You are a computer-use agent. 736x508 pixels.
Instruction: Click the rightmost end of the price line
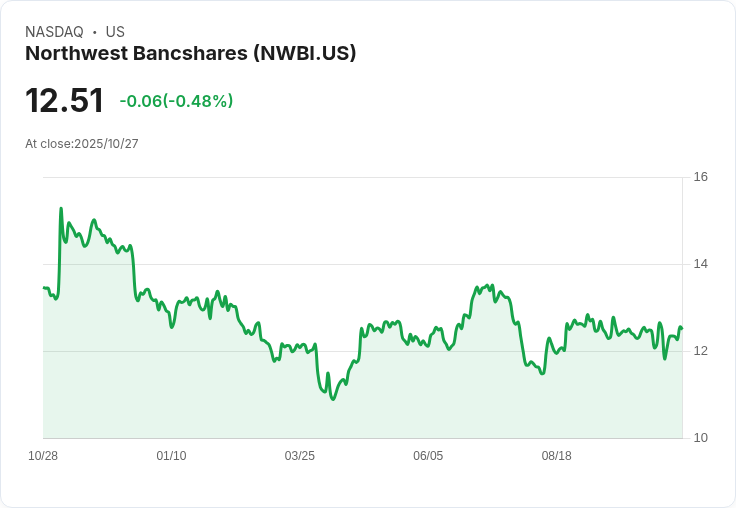[682, 328]
